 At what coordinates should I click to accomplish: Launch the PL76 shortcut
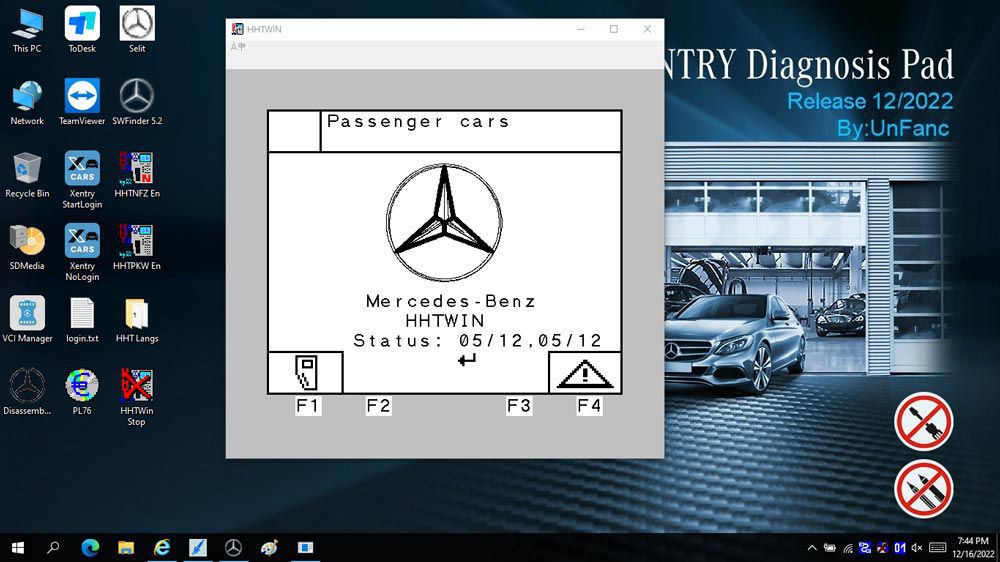pyautogui.click(x=82, y=392)
